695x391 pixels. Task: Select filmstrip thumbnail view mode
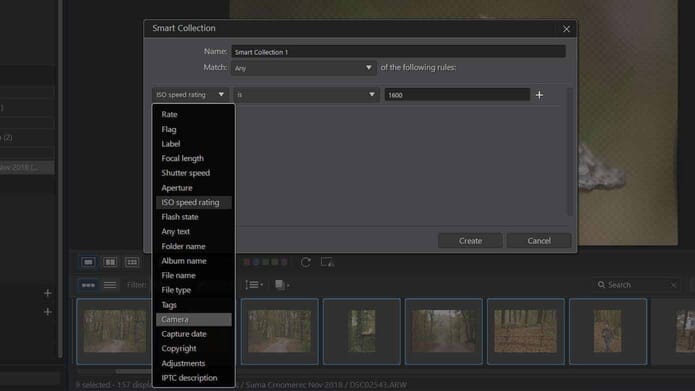click(x=88, y=285)
